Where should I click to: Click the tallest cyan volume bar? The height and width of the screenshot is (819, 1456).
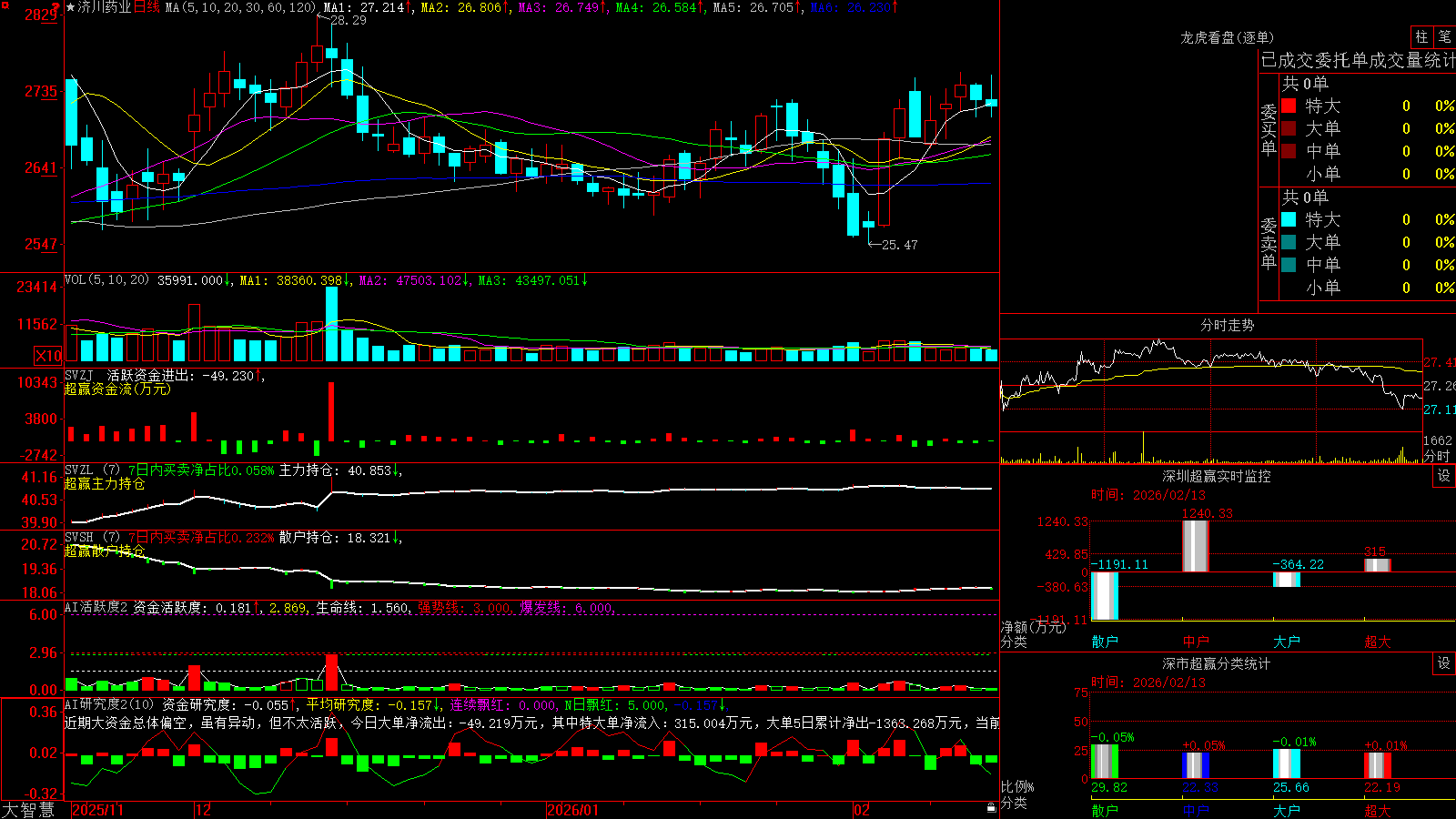[332, 324]
